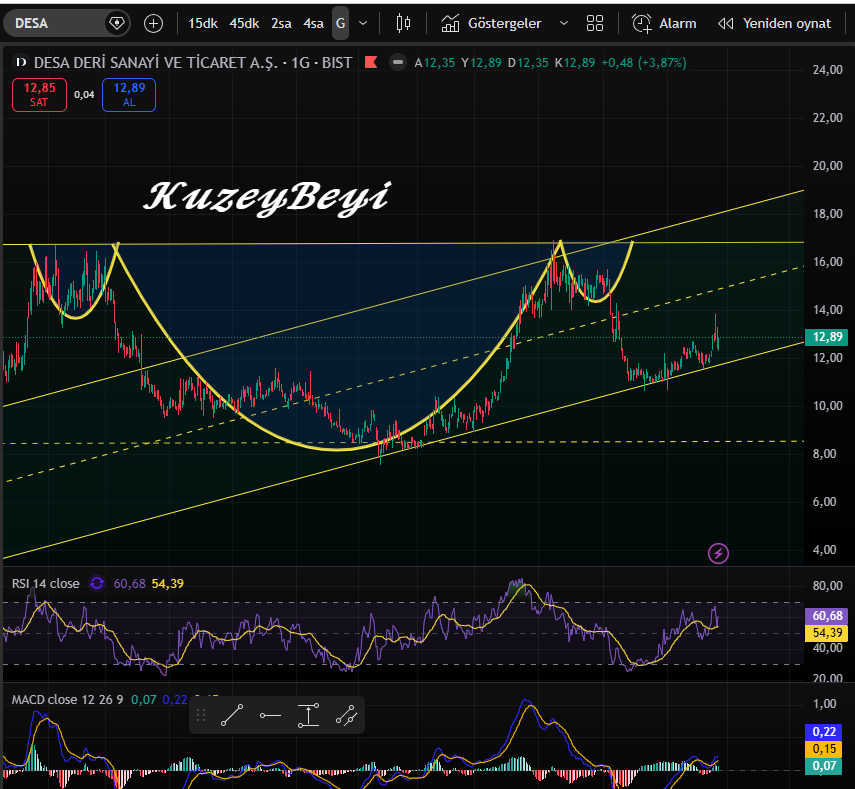Click the orange 0,15 MACD axis label

[824, 749]
